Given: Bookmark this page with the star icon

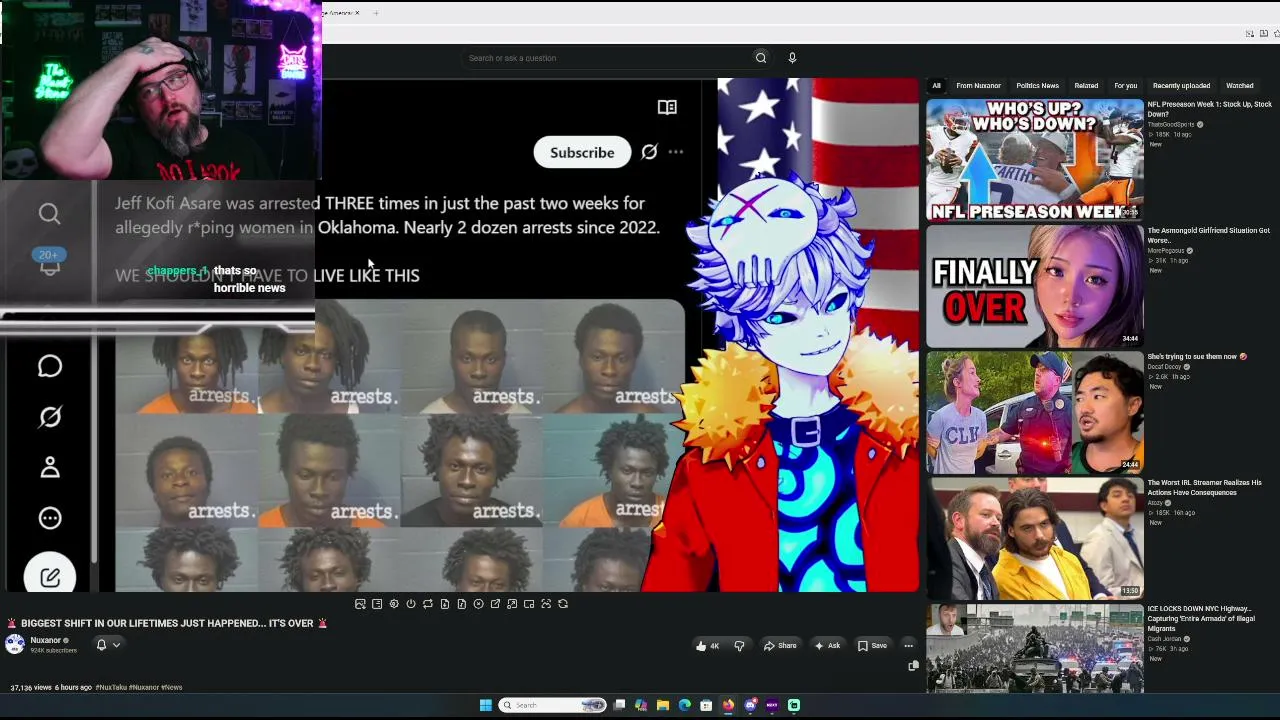Looking at the screenshot, I should click(1276, 34).
